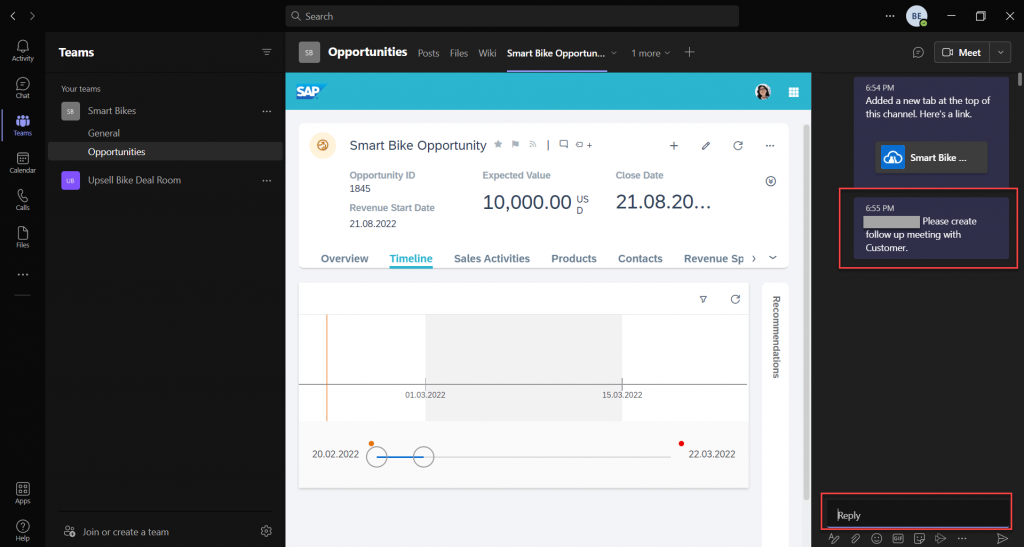The image size is (1024, 547).
Task: Click in the Search box
Action: click(x=512, y=16)
